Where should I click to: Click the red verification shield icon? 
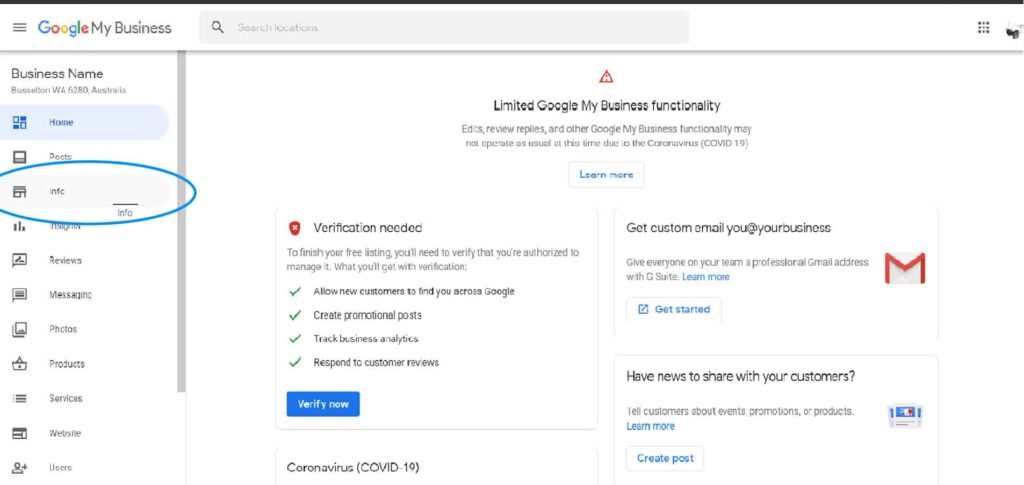(295, 228)
